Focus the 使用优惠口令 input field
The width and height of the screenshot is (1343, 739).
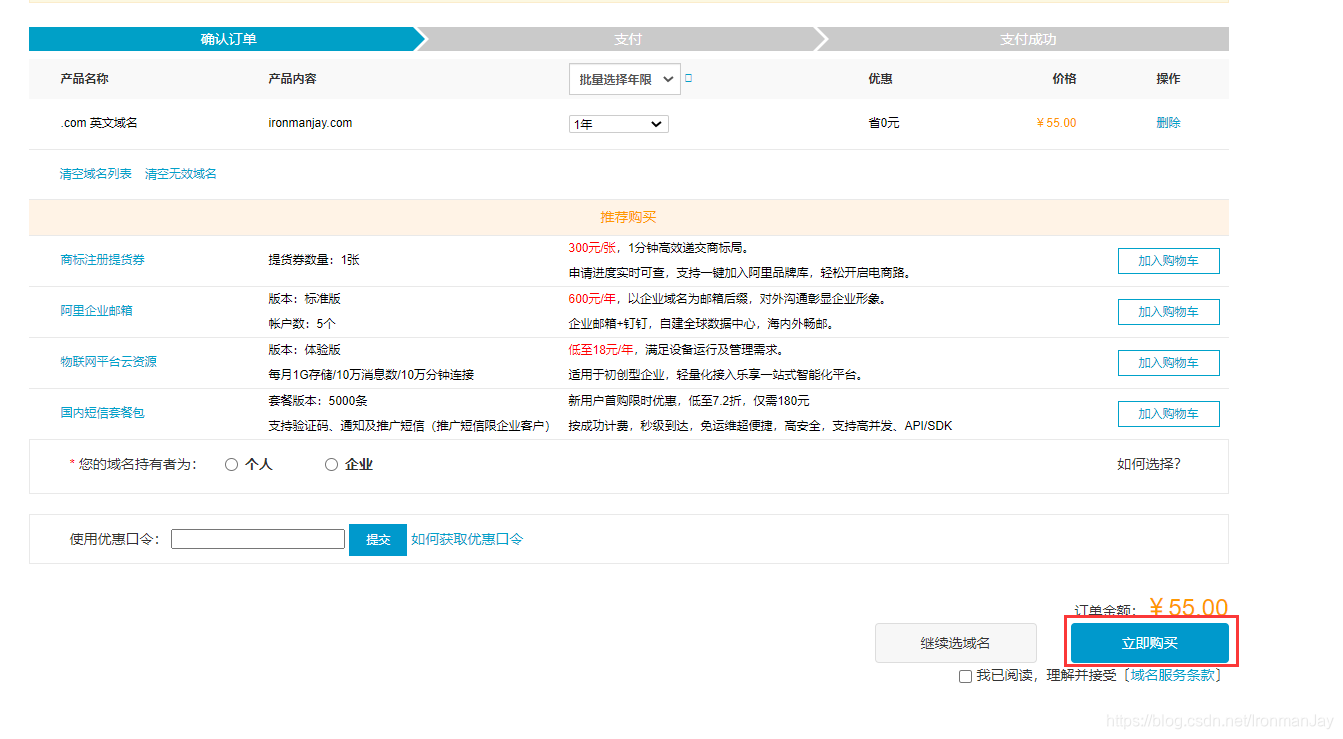pyautogui.click(x=258, y=539)
